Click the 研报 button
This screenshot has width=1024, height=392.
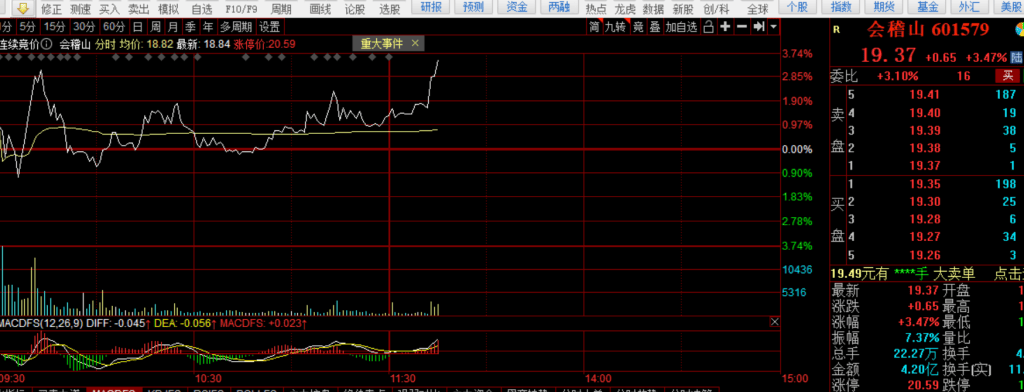[x=432, y=8]
